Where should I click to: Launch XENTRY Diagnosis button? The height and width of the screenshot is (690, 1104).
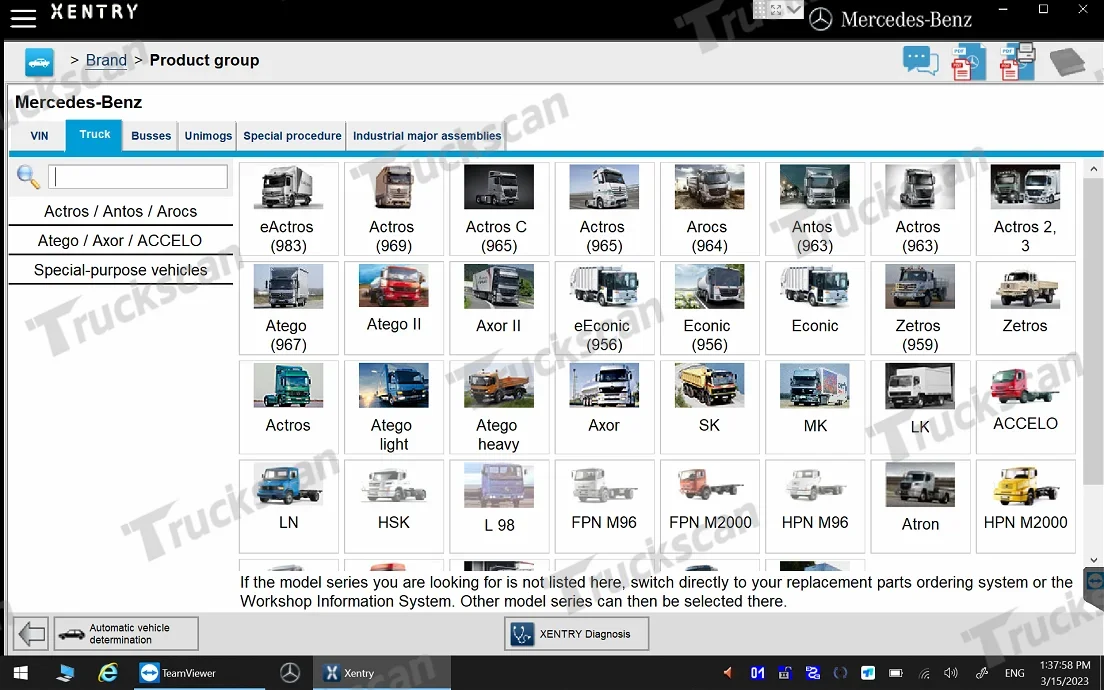(577, 634)
